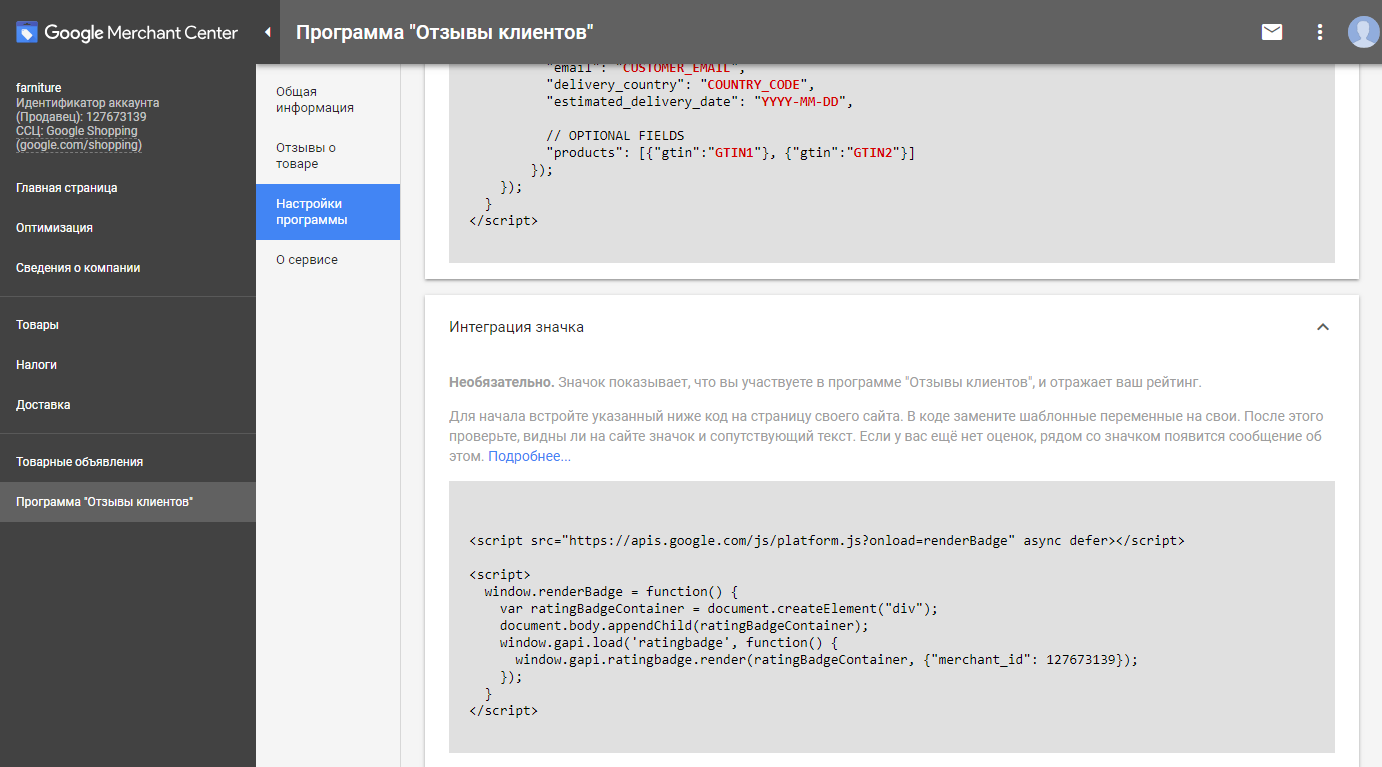Go to "Товарные объявления" in the sidebar

pyautogui.click(x=79, y=462)
